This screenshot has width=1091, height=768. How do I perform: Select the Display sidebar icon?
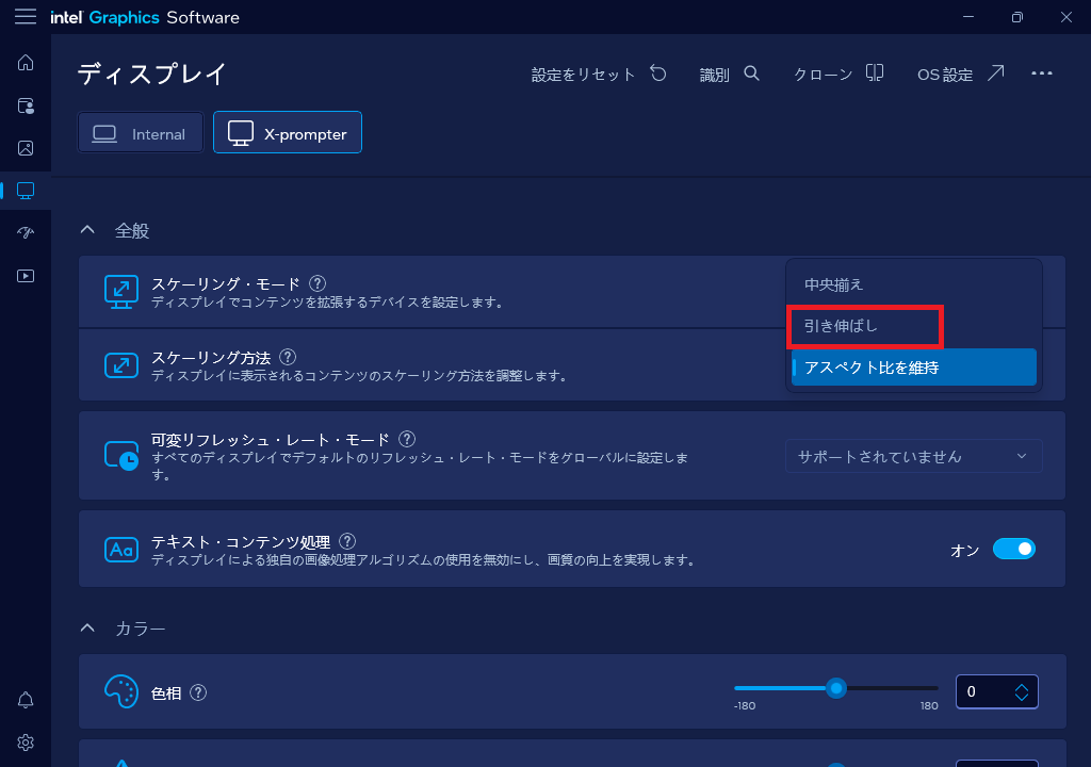click(26, 191)
